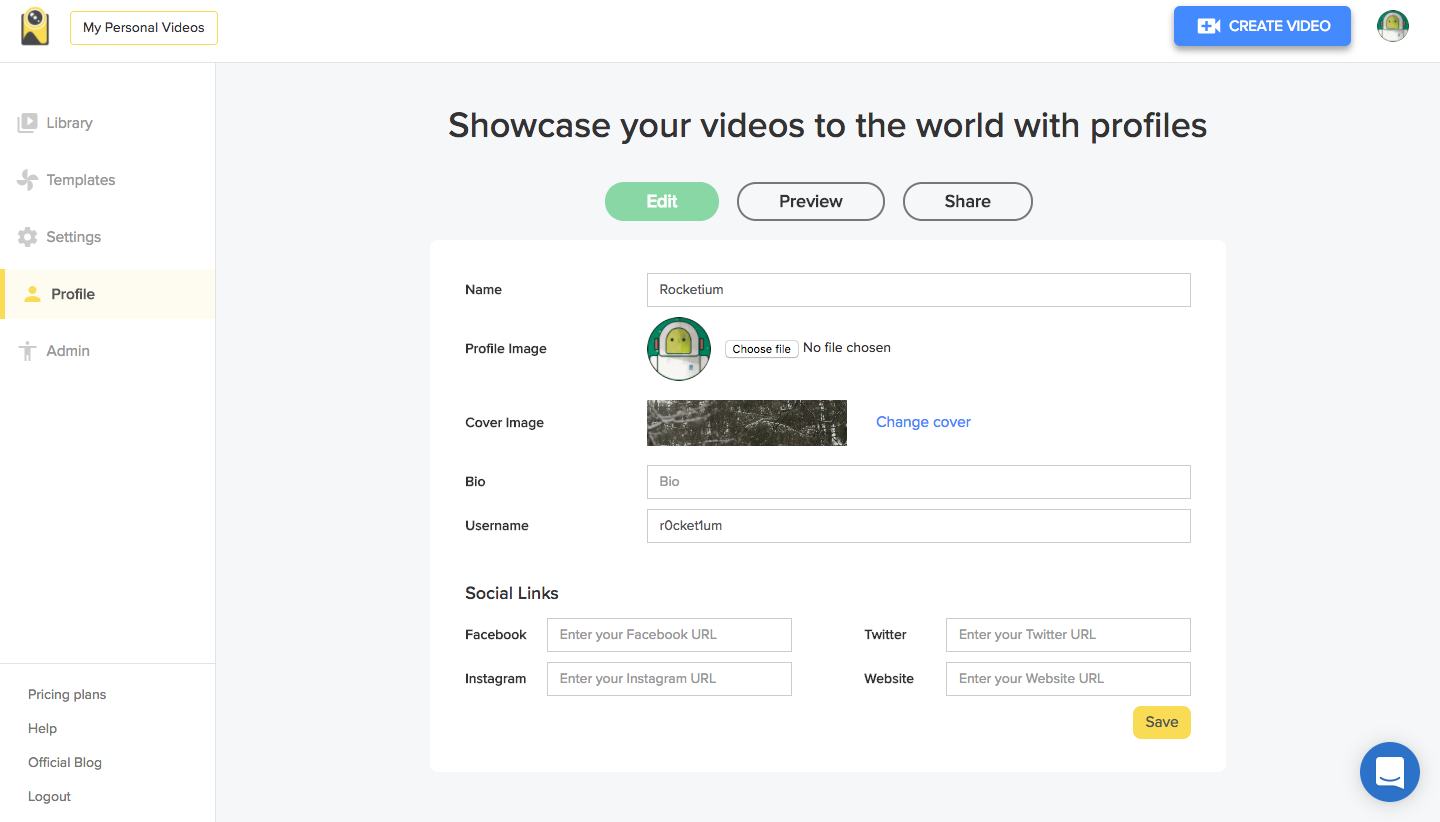This screenshot has height=822, width=1440.
Task: Click the Facebook URL field
Action: (669, 635)
